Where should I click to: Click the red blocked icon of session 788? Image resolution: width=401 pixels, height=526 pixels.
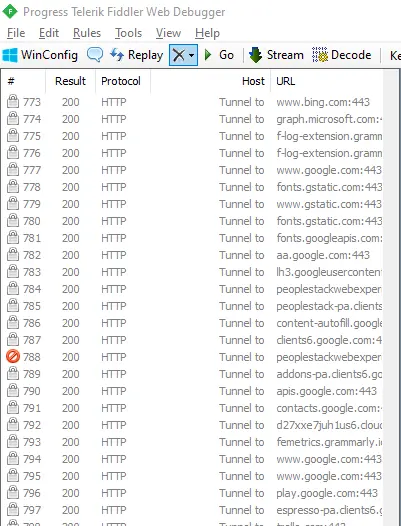click(13, 357)
